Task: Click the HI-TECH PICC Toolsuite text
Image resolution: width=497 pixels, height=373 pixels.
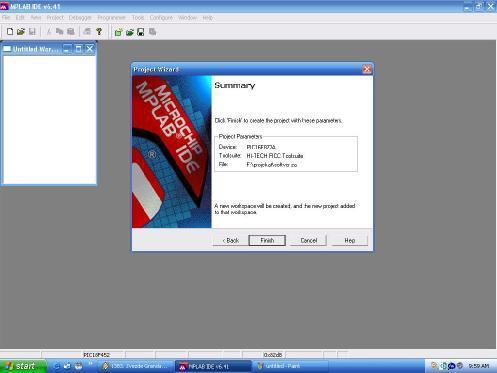Action: point(275,156)
